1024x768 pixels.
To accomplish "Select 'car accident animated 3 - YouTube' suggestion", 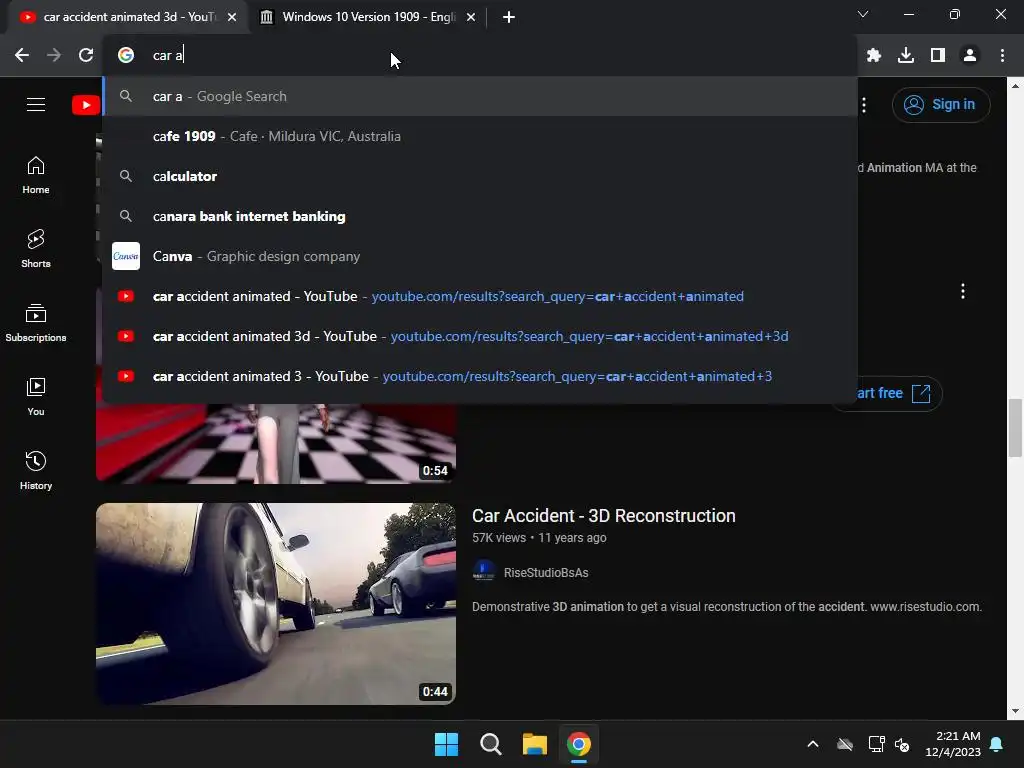I will tap(480, 376).
